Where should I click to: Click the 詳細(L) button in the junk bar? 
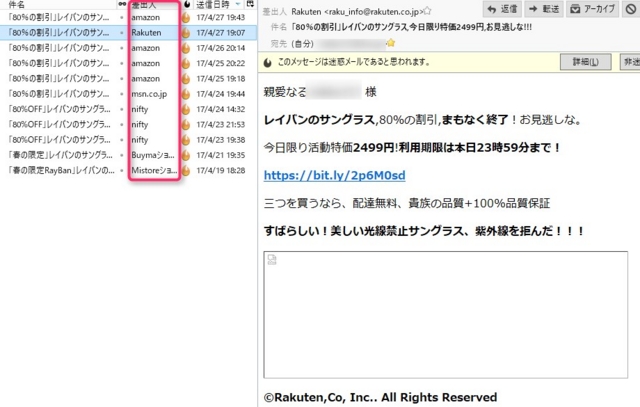tap(586, 62)
